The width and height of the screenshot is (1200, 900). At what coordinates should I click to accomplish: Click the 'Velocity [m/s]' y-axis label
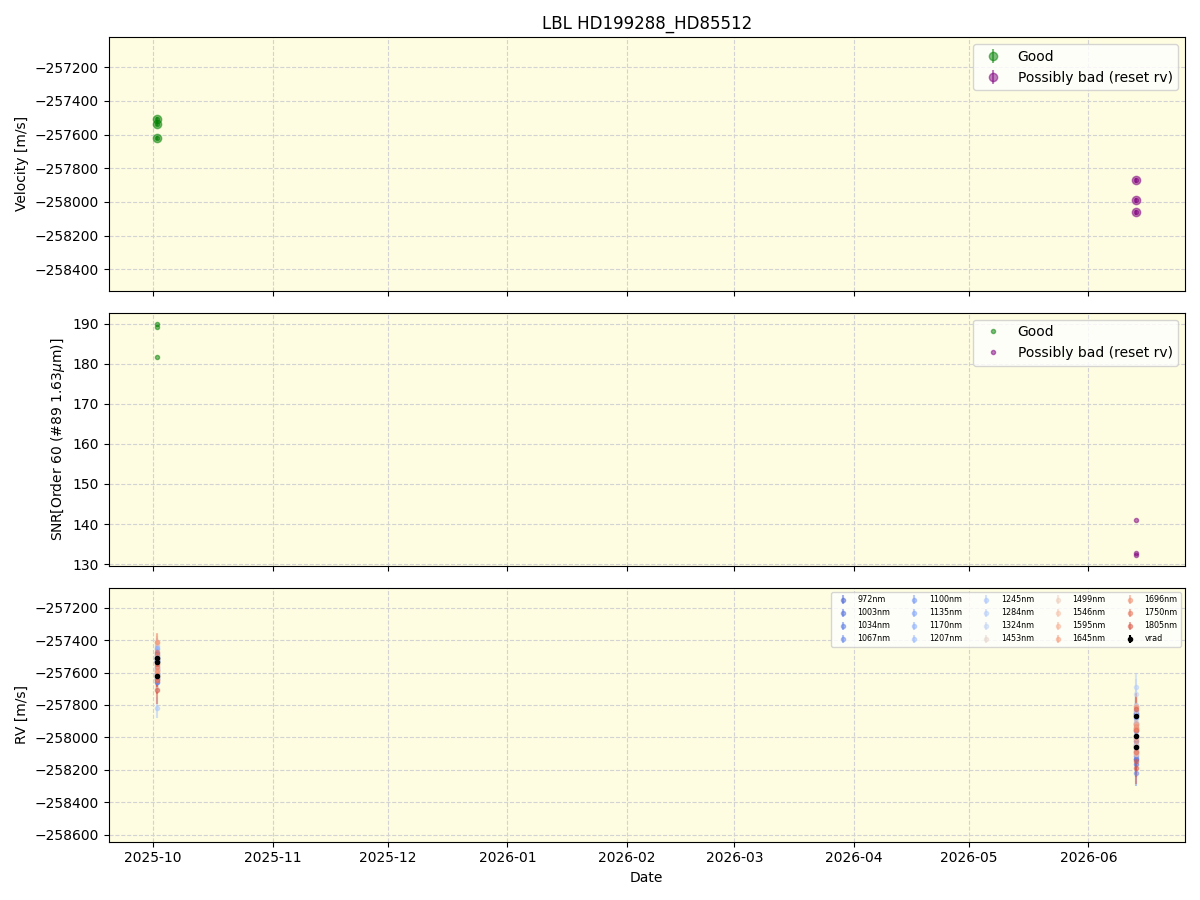point(21,164)
